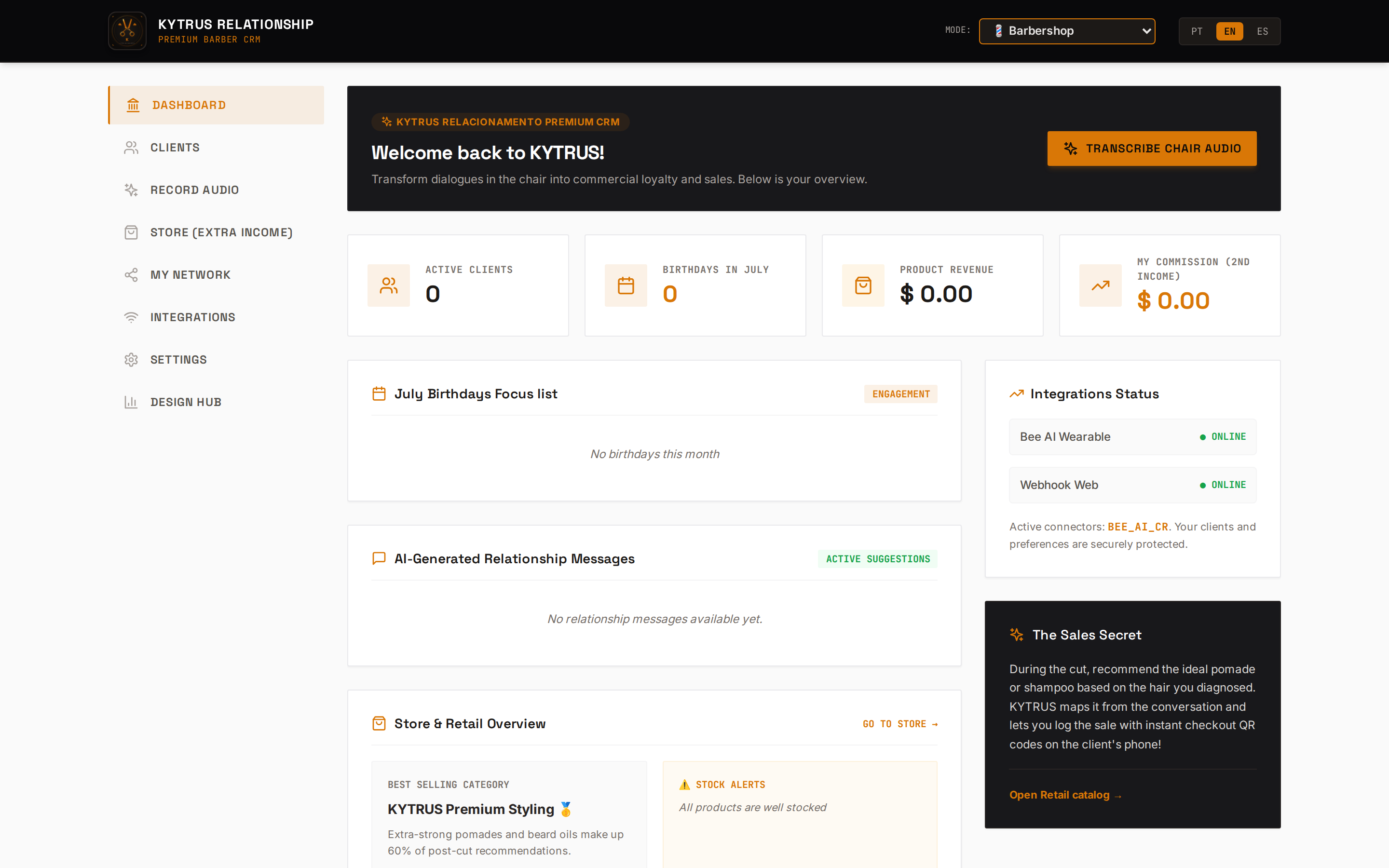
Task: Open Settings from the sidebar
Action: [217, 360]
